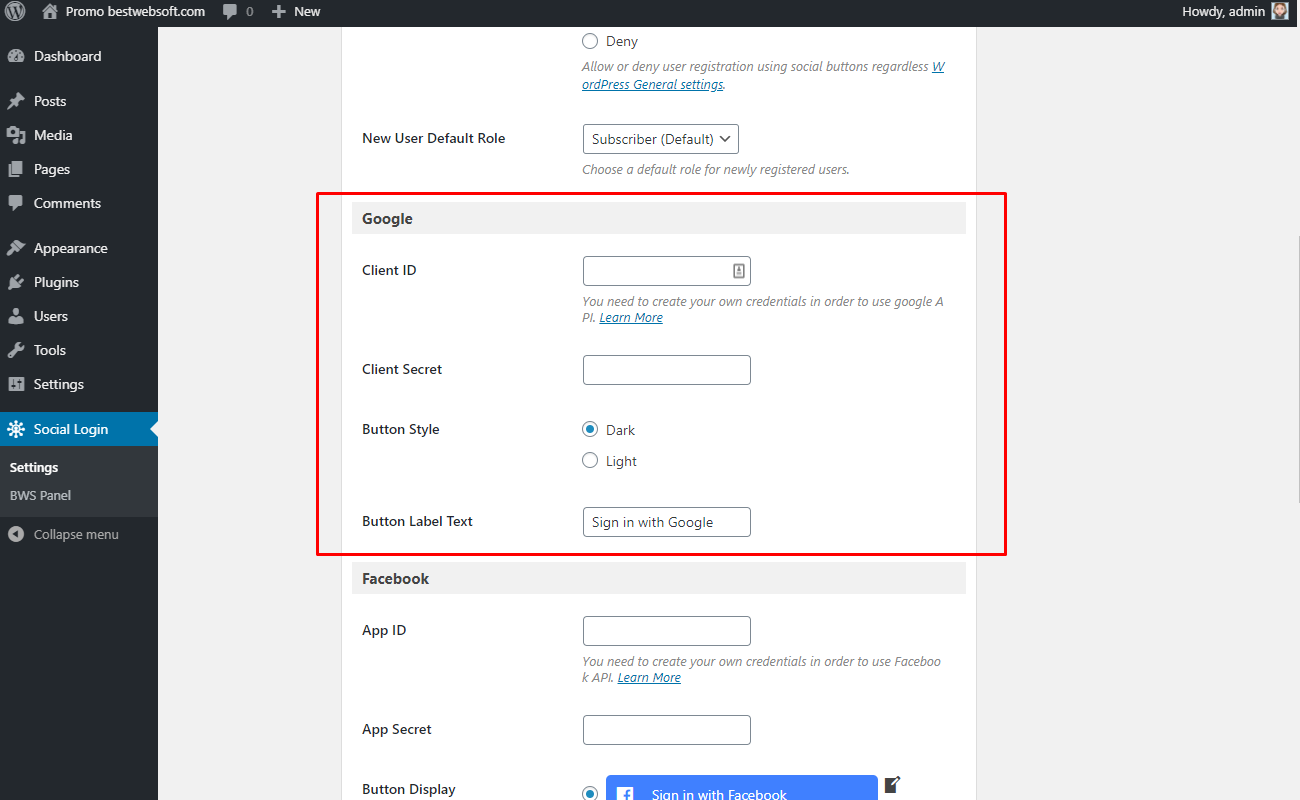1300x800 pixels.
Task: Click the comment count 0 in admin bar
Action: coord(249,12)
